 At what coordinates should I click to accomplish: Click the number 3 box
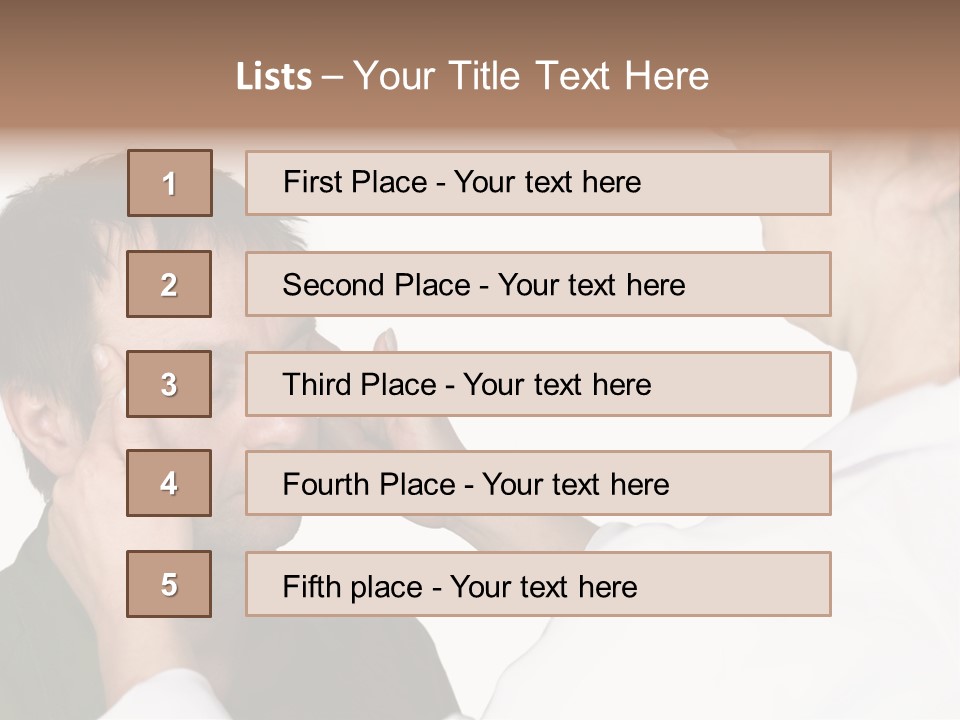click(169, 384)
